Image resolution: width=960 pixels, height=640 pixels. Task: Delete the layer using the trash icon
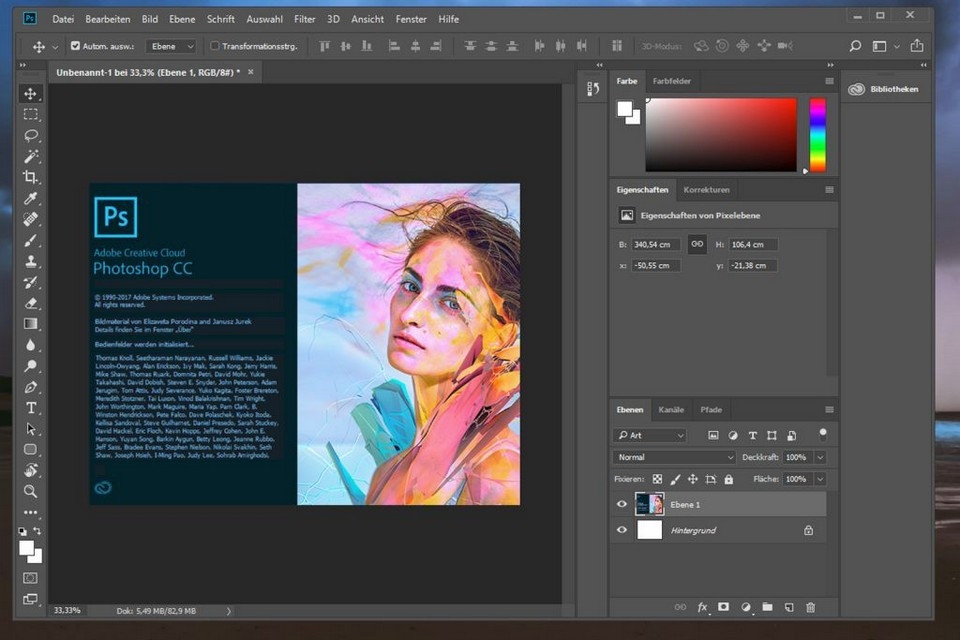810,607
